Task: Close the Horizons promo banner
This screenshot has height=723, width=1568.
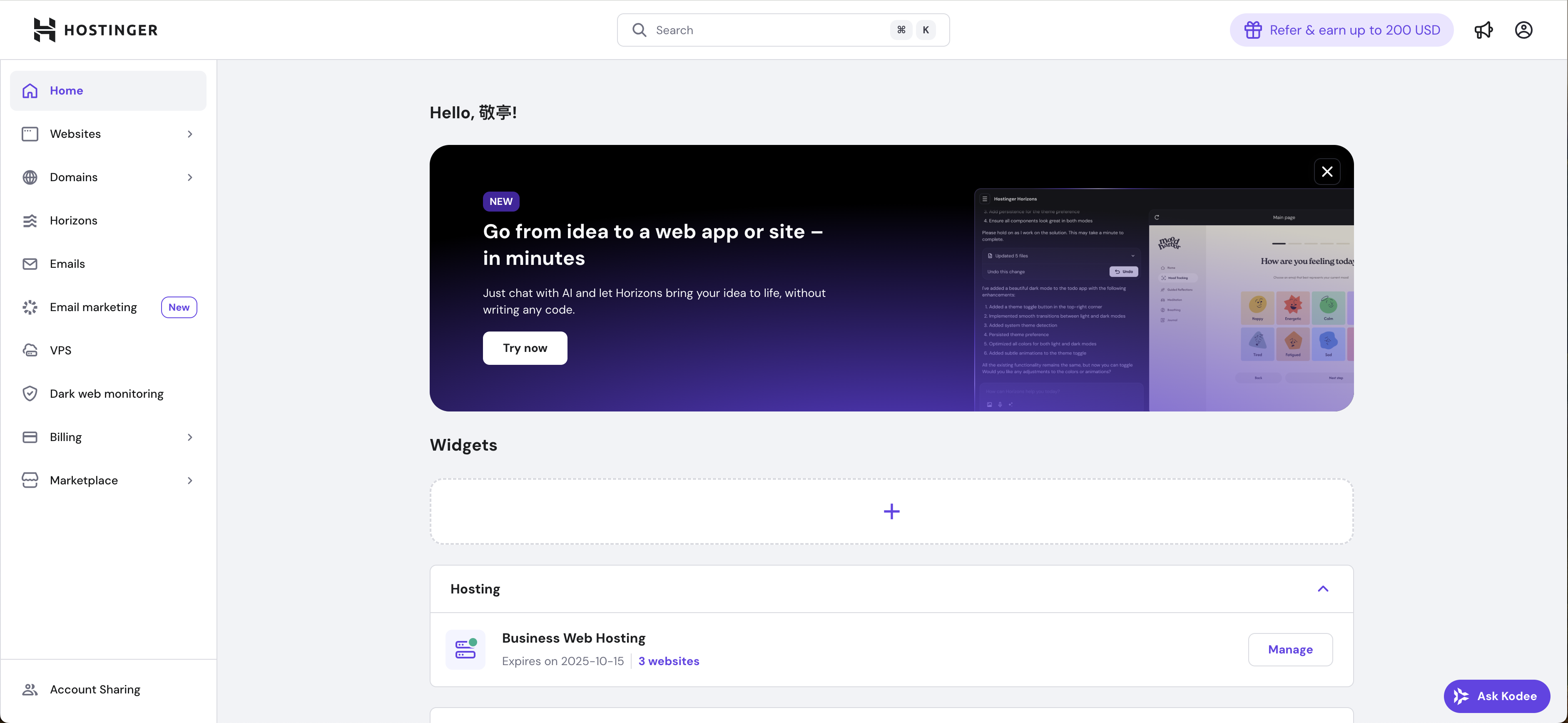Action: coord(1327,172)
